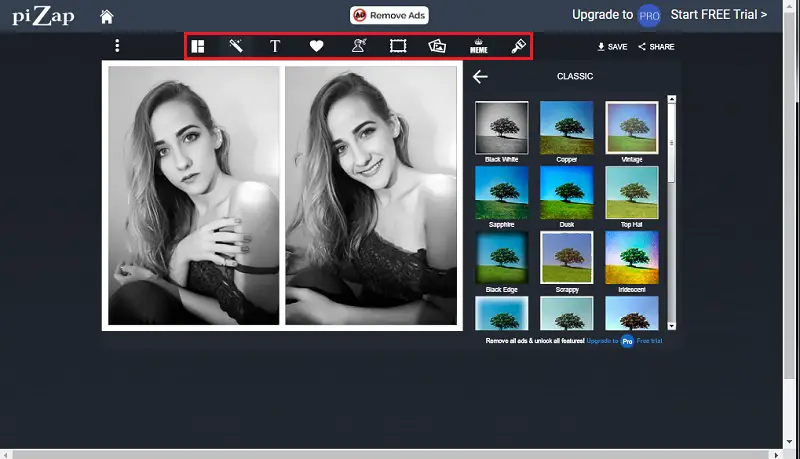The width and height of the screenshot is (800, 459).
Task: Go to piZap home page
Action: pos(107,17)
